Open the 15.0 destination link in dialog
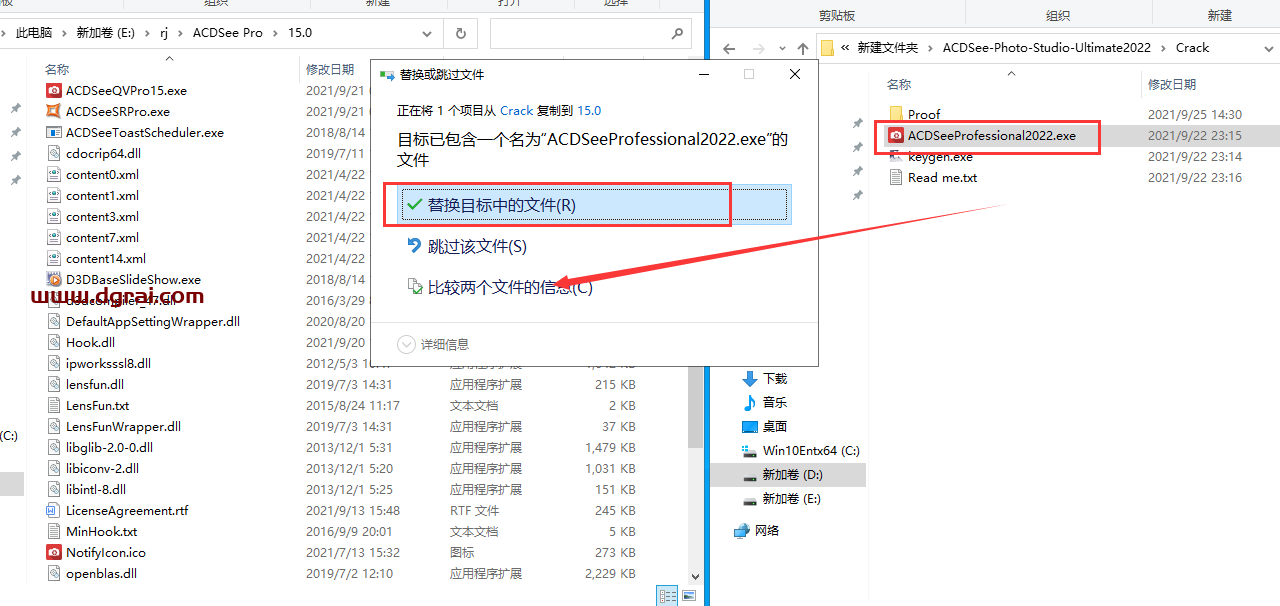 589,111
